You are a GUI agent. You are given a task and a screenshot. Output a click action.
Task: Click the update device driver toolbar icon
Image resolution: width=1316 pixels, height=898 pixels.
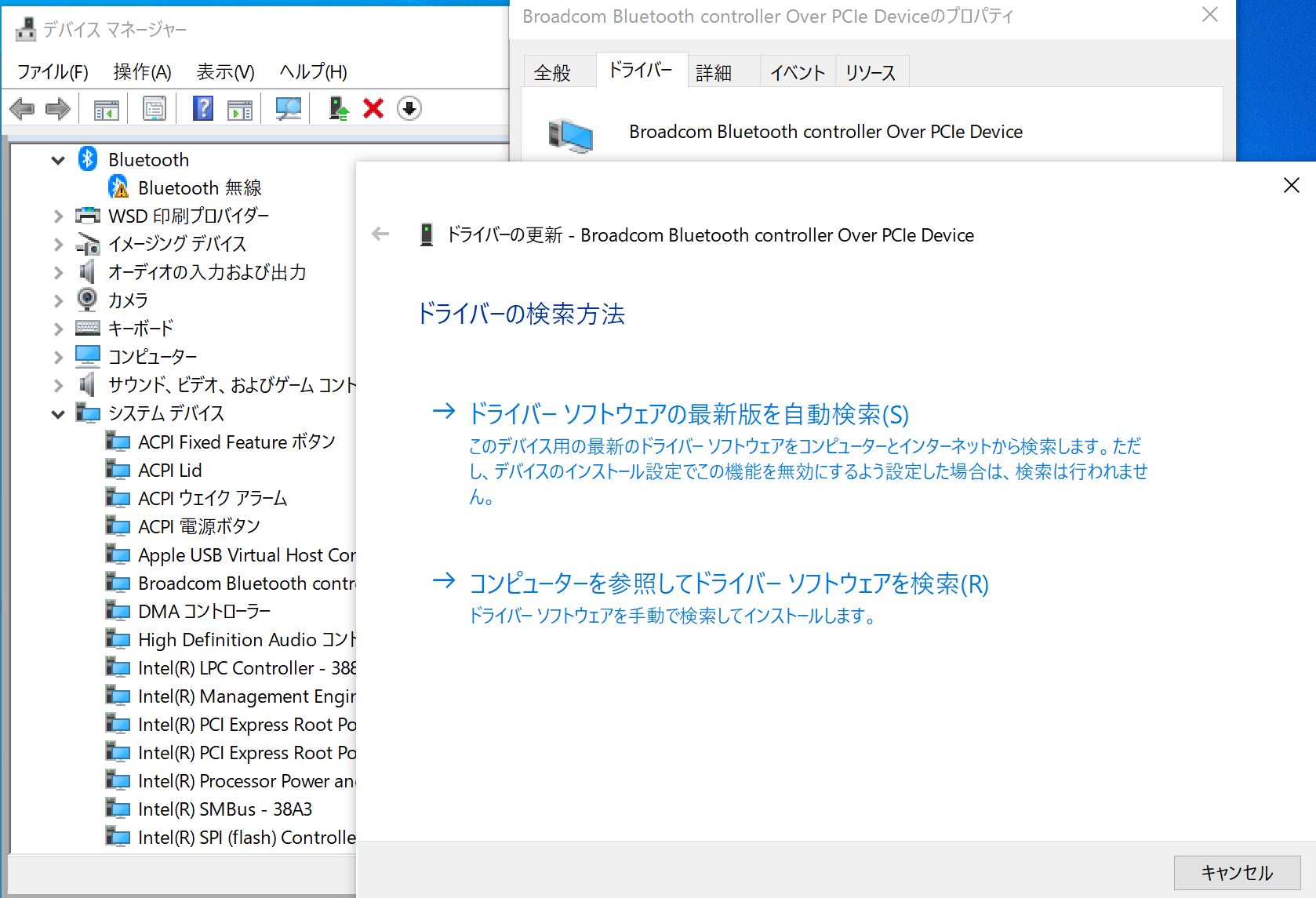(338, 108)
